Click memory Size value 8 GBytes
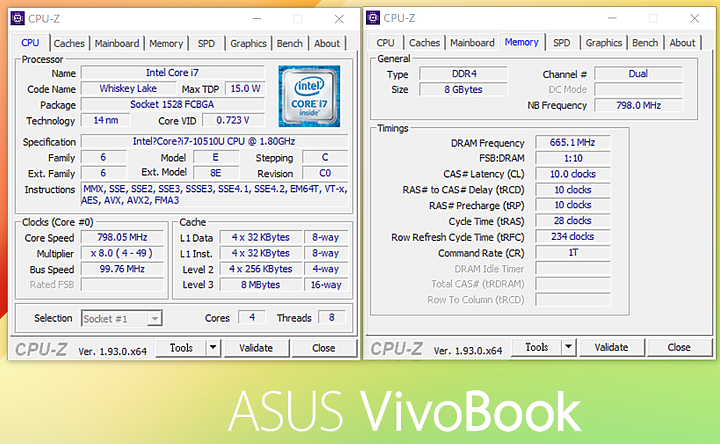The height and width of the screenshot is (444, 720). point(464,90)
